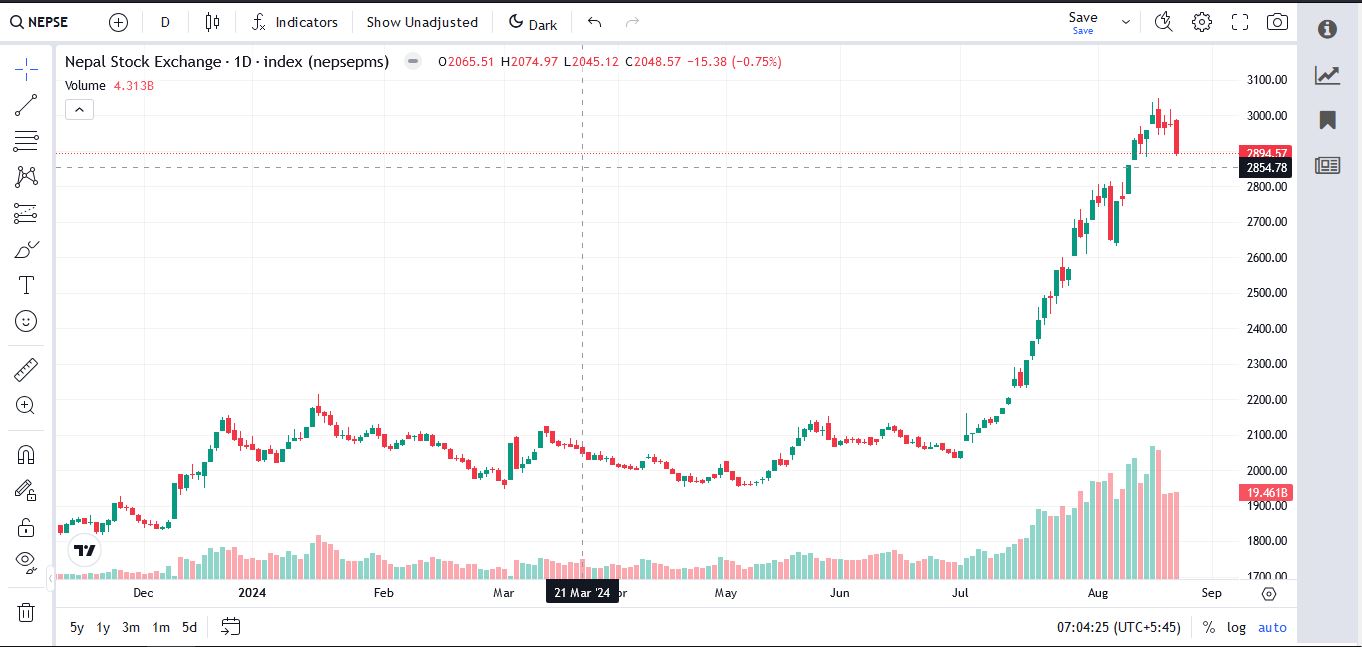Select the trend line drawing tool
The width and height of the screenshot is (1362, 647).
(26, 104)
